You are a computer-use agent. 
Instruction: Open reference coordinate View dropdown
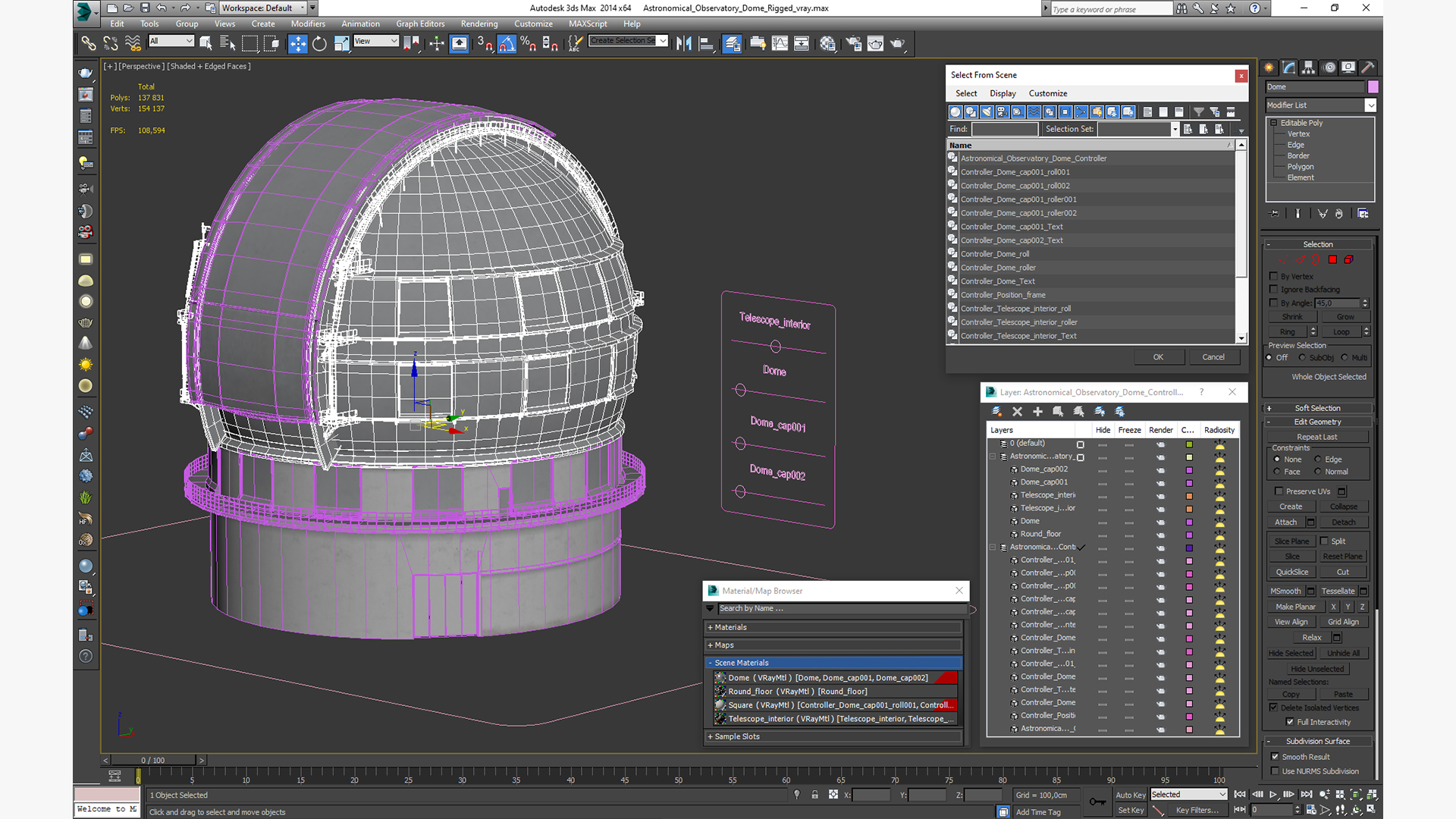pos(375,41)
